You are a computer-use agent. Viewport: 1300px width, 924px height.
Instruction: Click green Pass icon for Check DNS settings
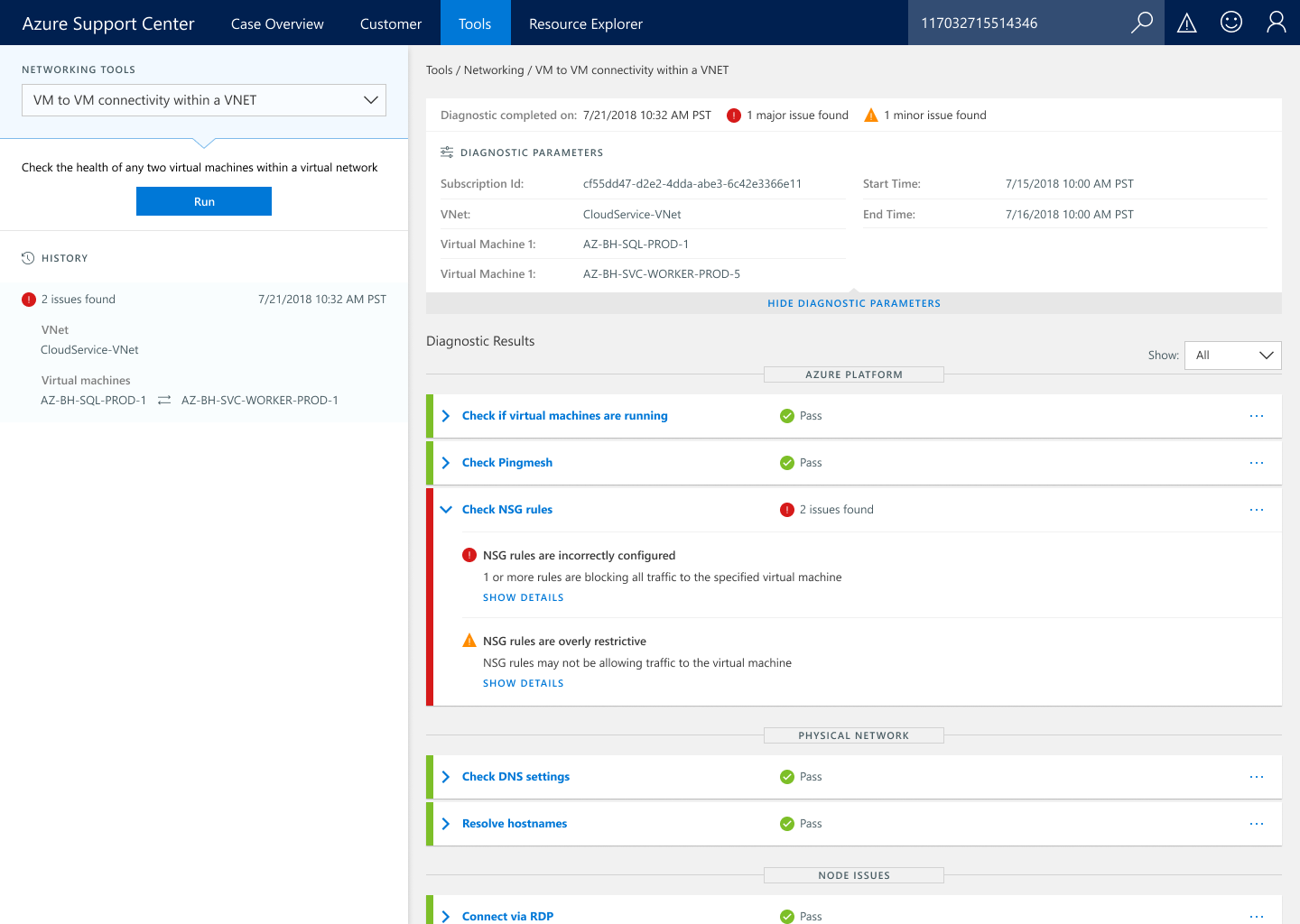[787, 777]
